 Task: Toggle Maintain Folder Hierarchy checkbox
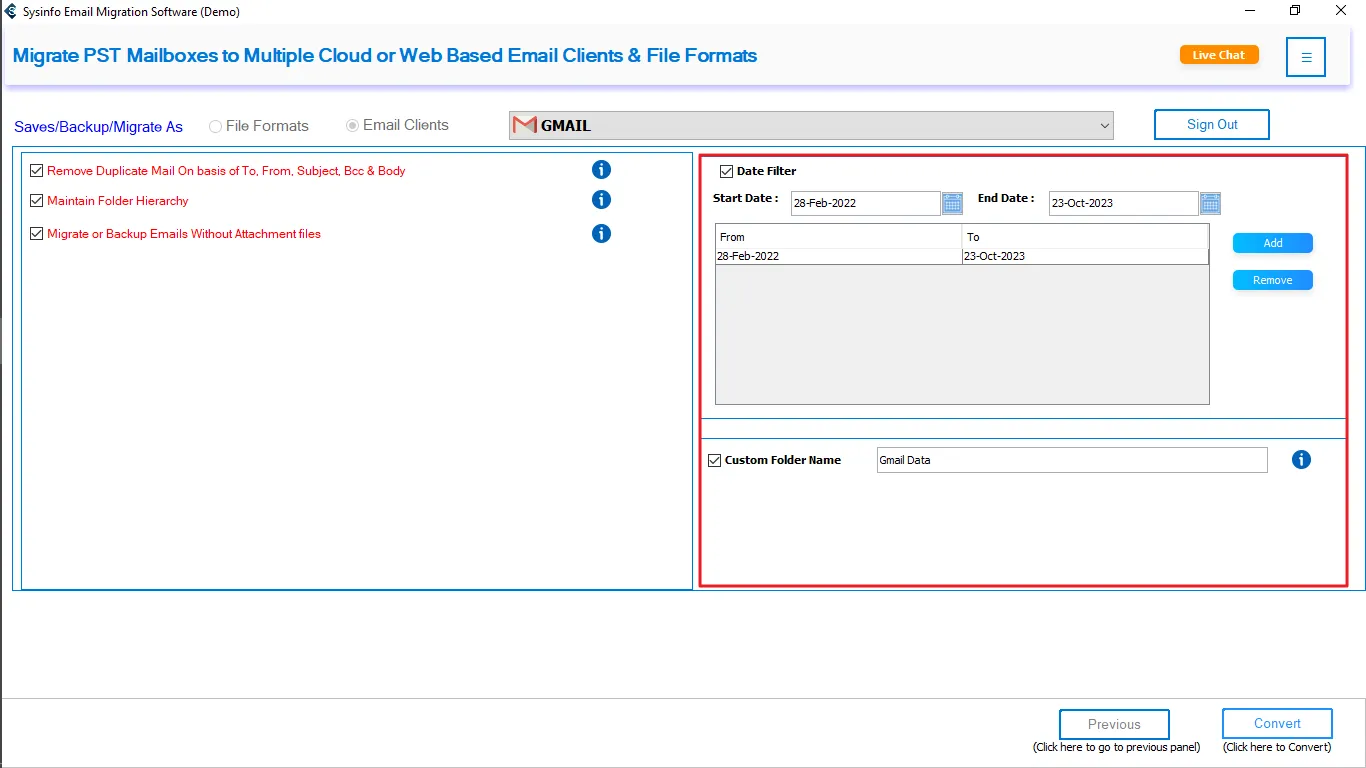point(38,201)
